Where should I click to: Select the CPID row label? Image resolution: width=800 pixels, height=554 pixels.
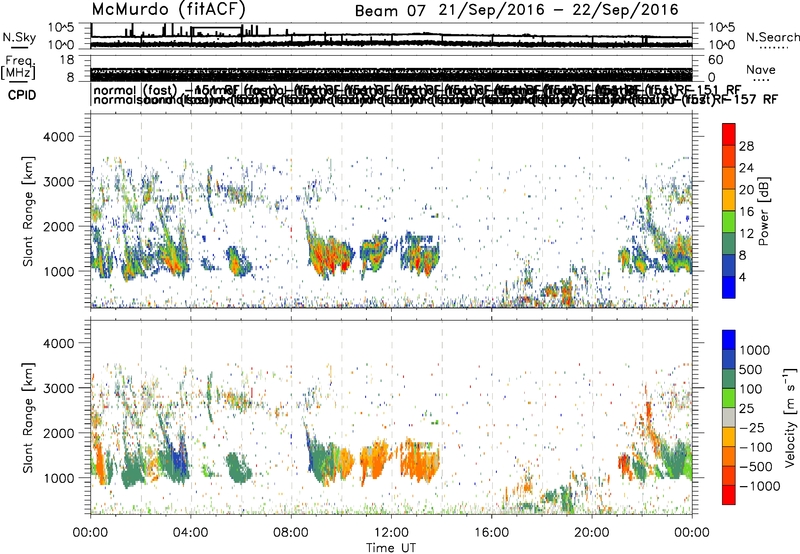click(x=22, y=95)
